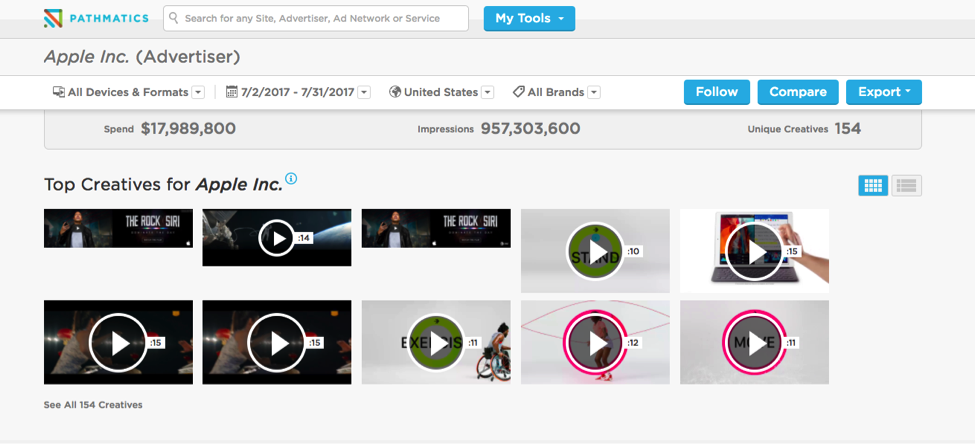Click the Spend value $17,989,800
The height and width of the screenshot is (444, 975).
point(188,129)
